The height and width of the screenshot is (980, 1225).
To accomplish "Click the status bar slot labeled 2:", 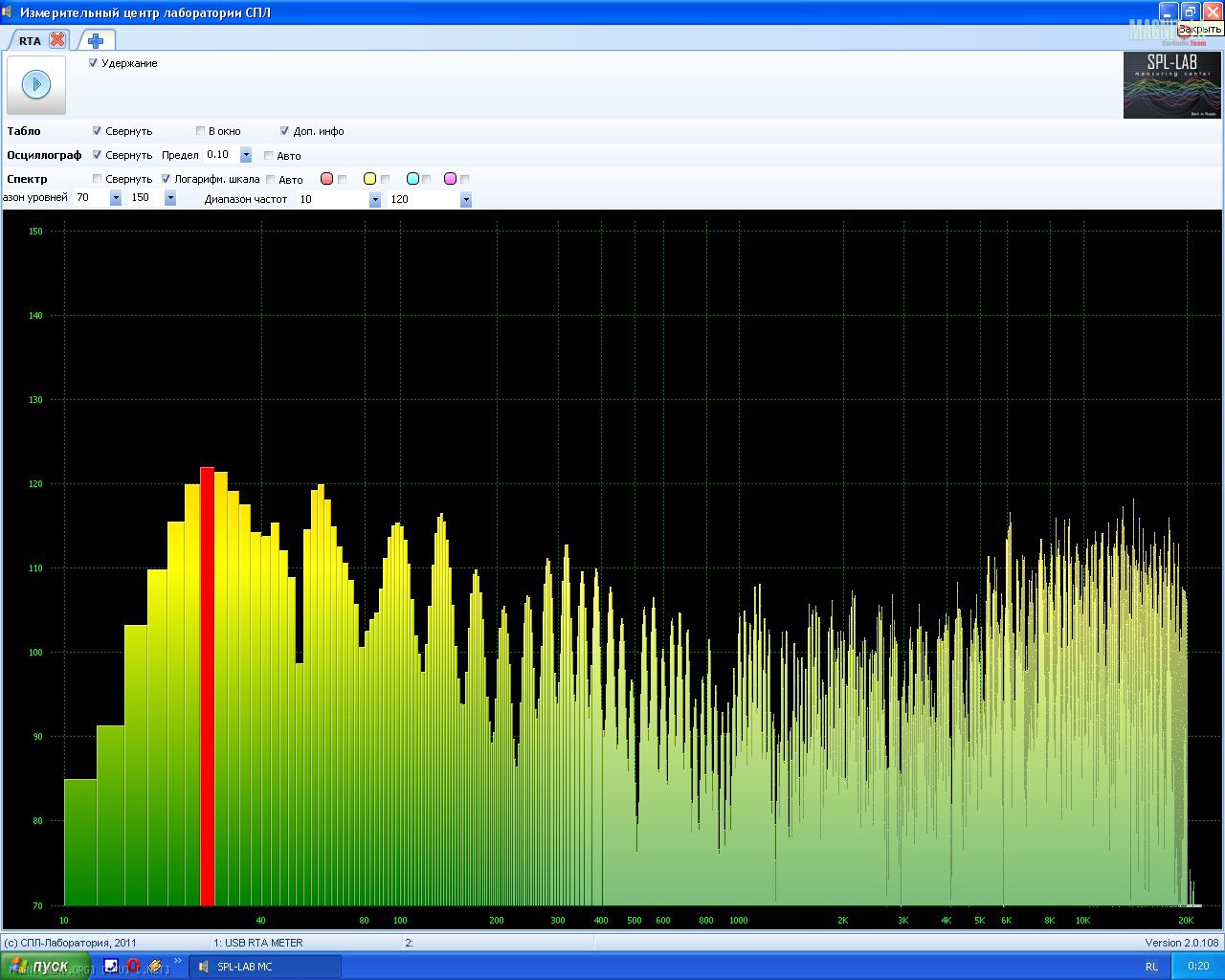I will (x=409, y=943).
